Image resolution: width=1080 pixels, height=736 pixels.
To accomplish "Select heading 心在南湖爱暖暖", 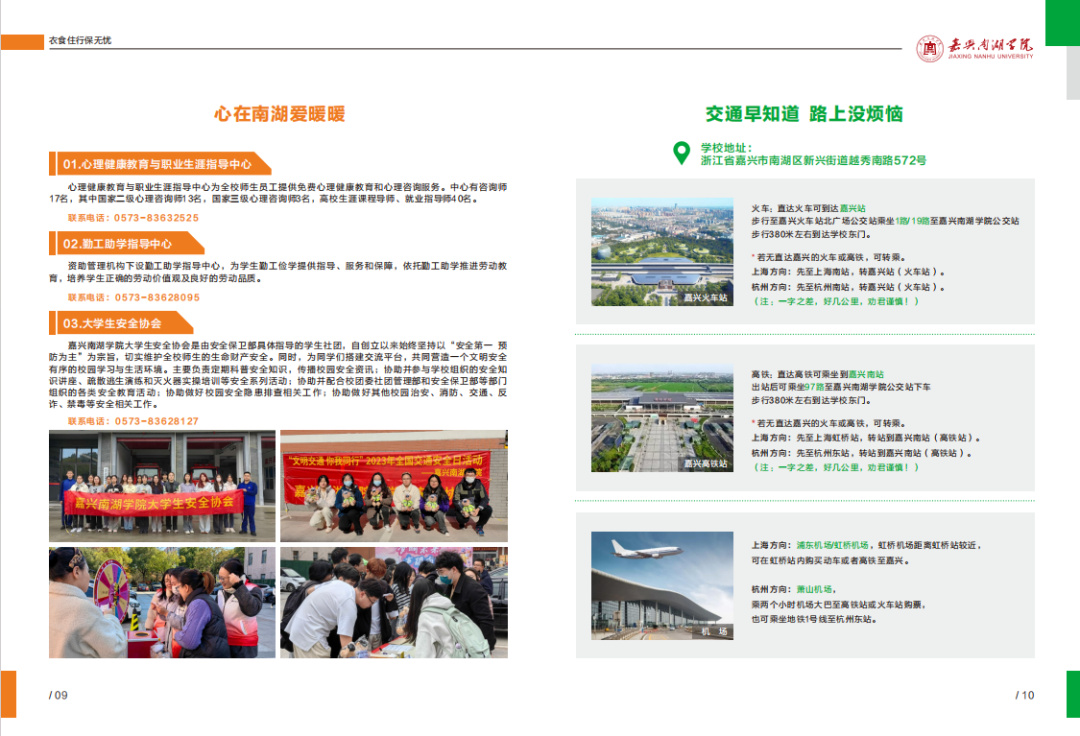I will tap(280, 114).
